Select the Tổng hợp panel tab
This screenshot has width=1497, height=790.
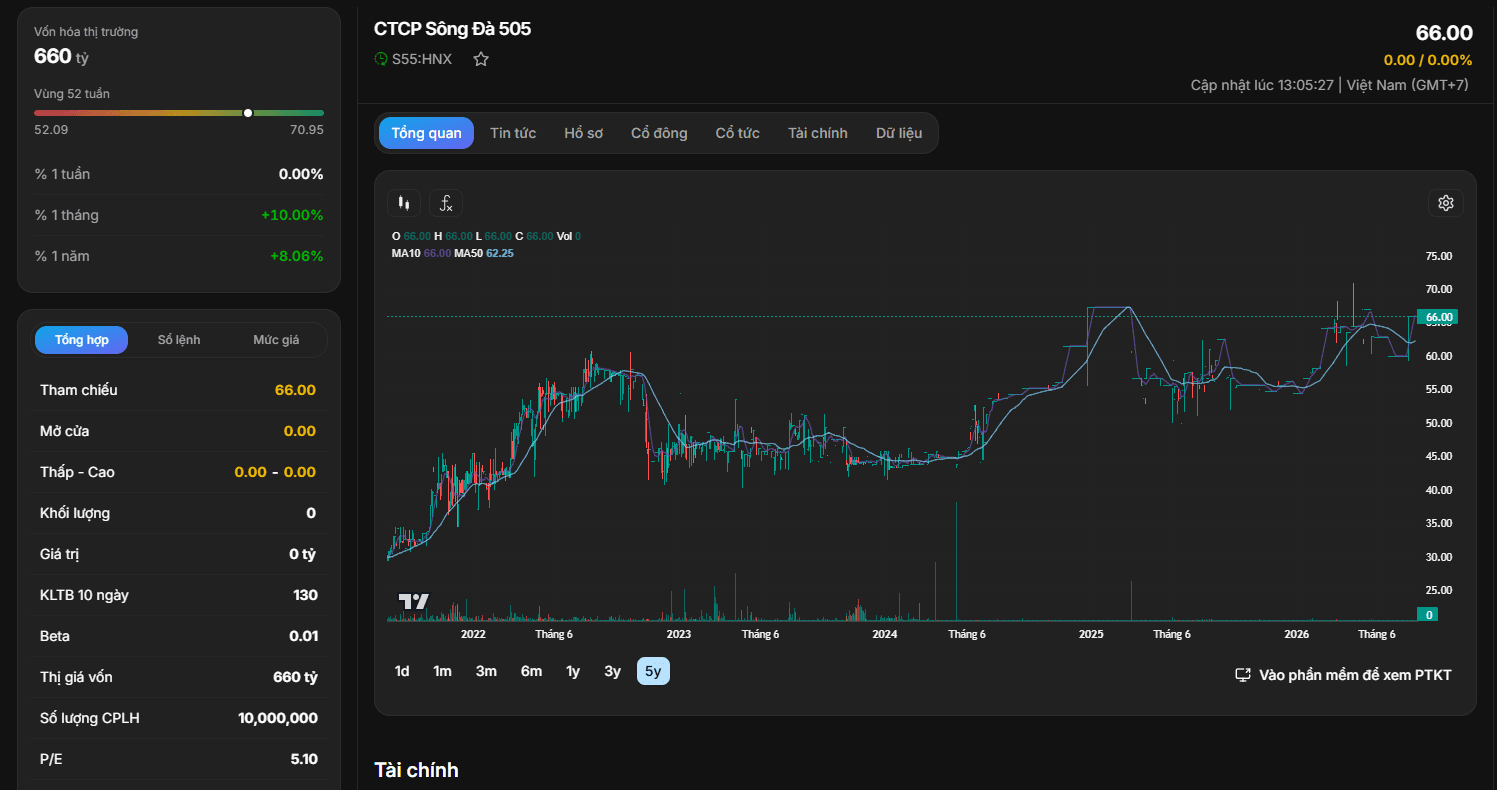(82, 340)
